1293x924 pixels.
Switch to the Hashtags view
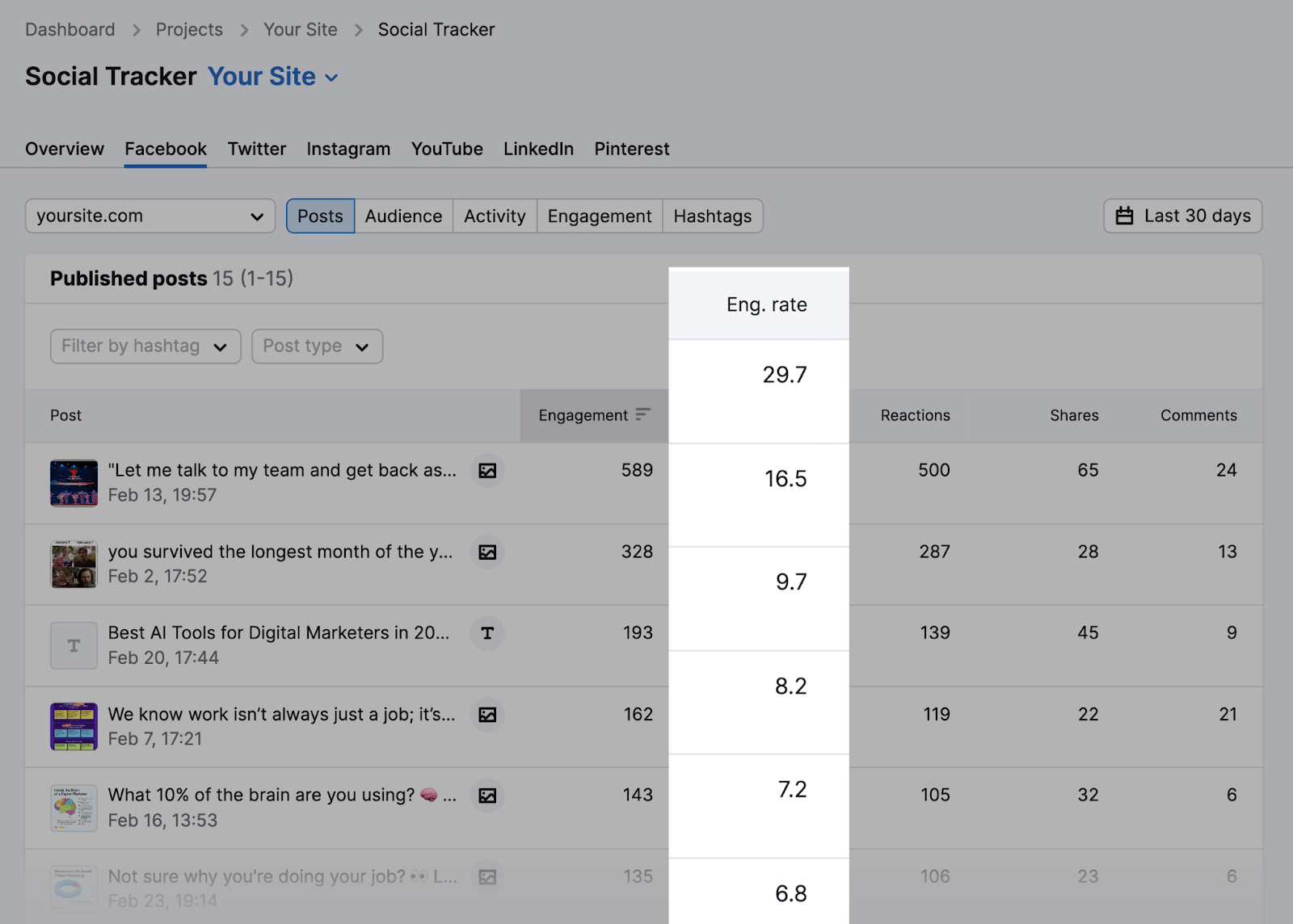pos(712,216)
